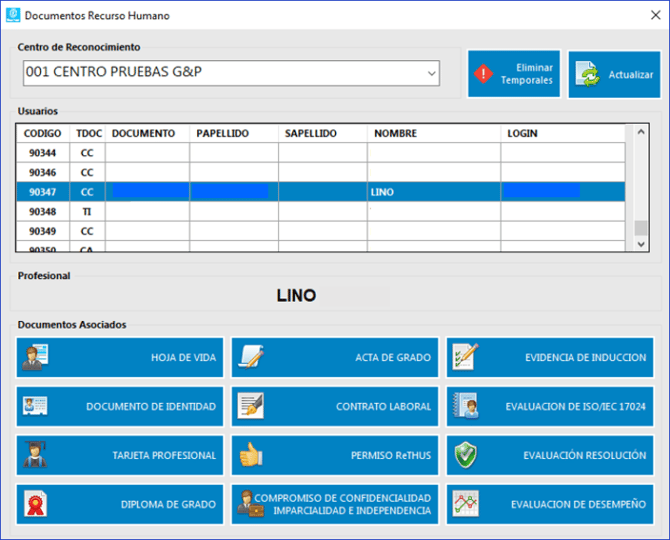Sort by the CODIGO column header
The image size is (670, 540).
click(x=43, y=133)
